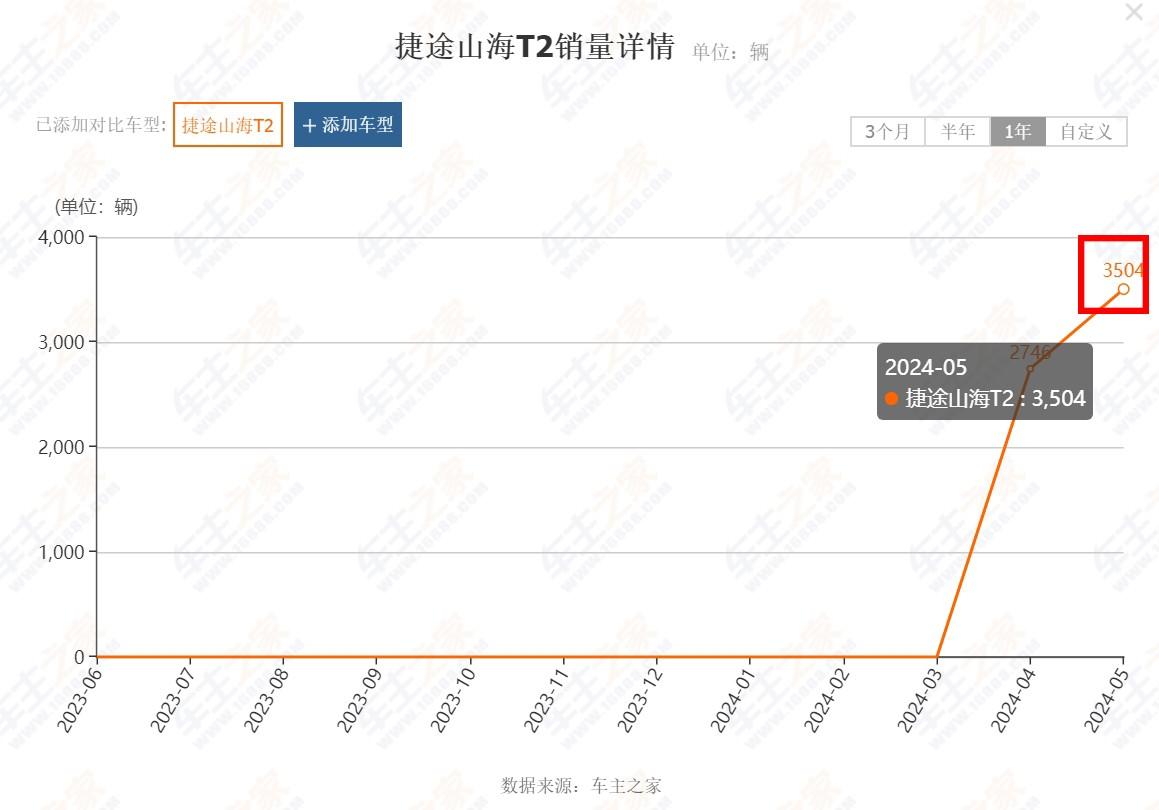The width and height of the screenshot is (1159, 810).
Task: Click the 捷途山海T2 comparison model tag
Action: point(228,126)
